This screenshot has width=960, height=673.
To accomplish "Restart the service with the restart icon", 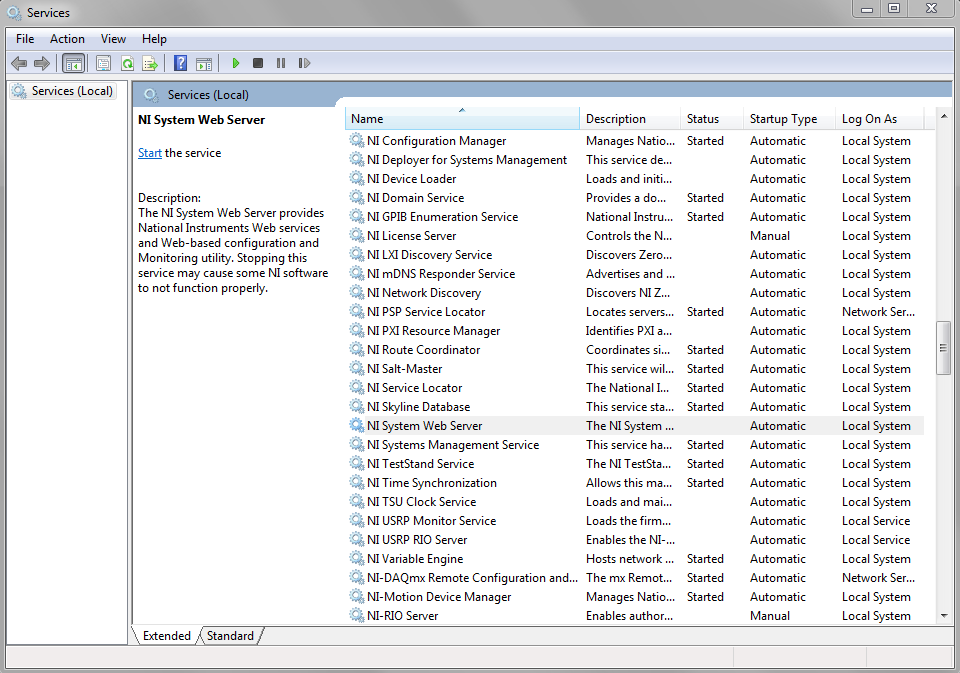I will (x=304, y=63).
